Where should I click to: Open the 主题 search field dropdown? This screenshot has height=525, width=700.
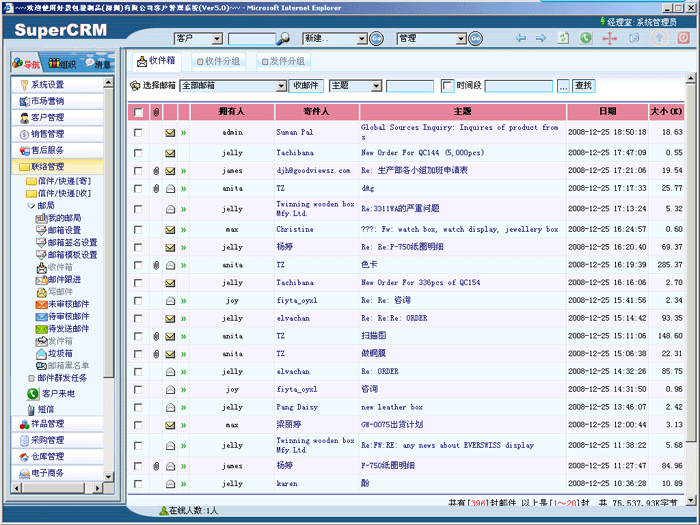pos(355,86)
